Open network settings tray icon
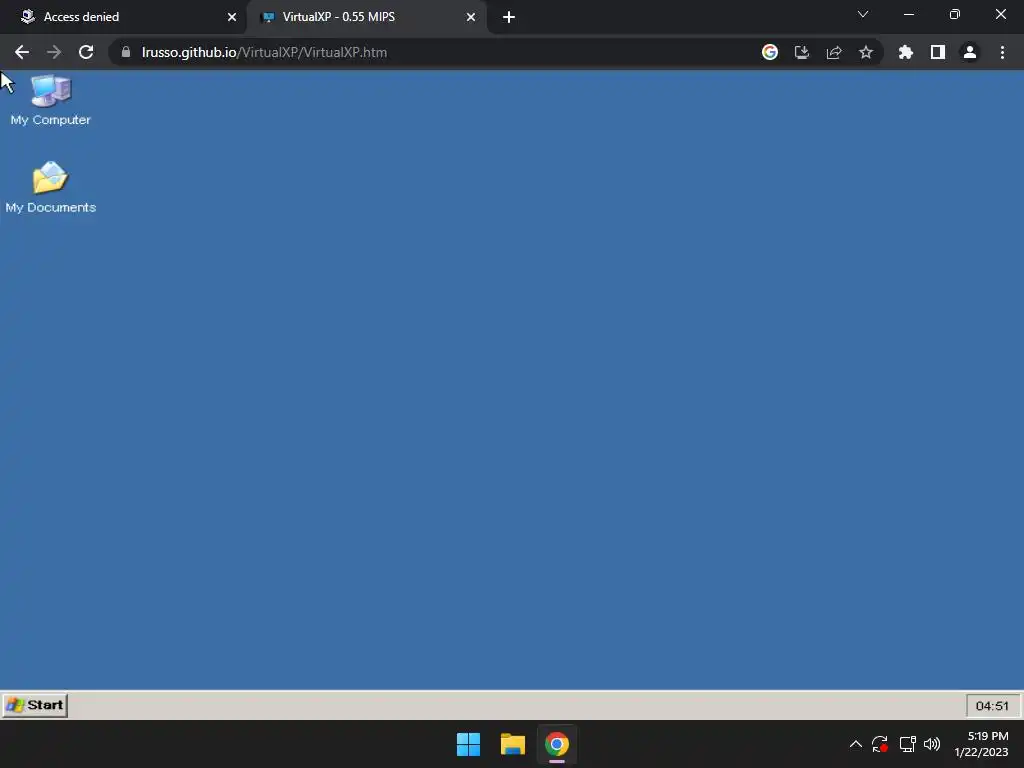This screenshot has width=1024, height=768. tap(907, 744)
